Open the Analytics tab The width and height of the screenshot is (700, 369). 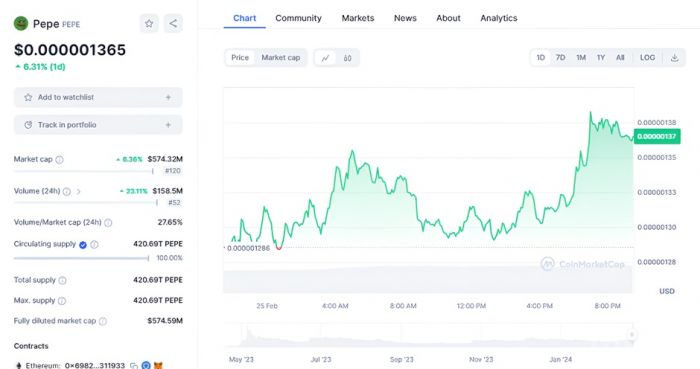coord(499,18)
